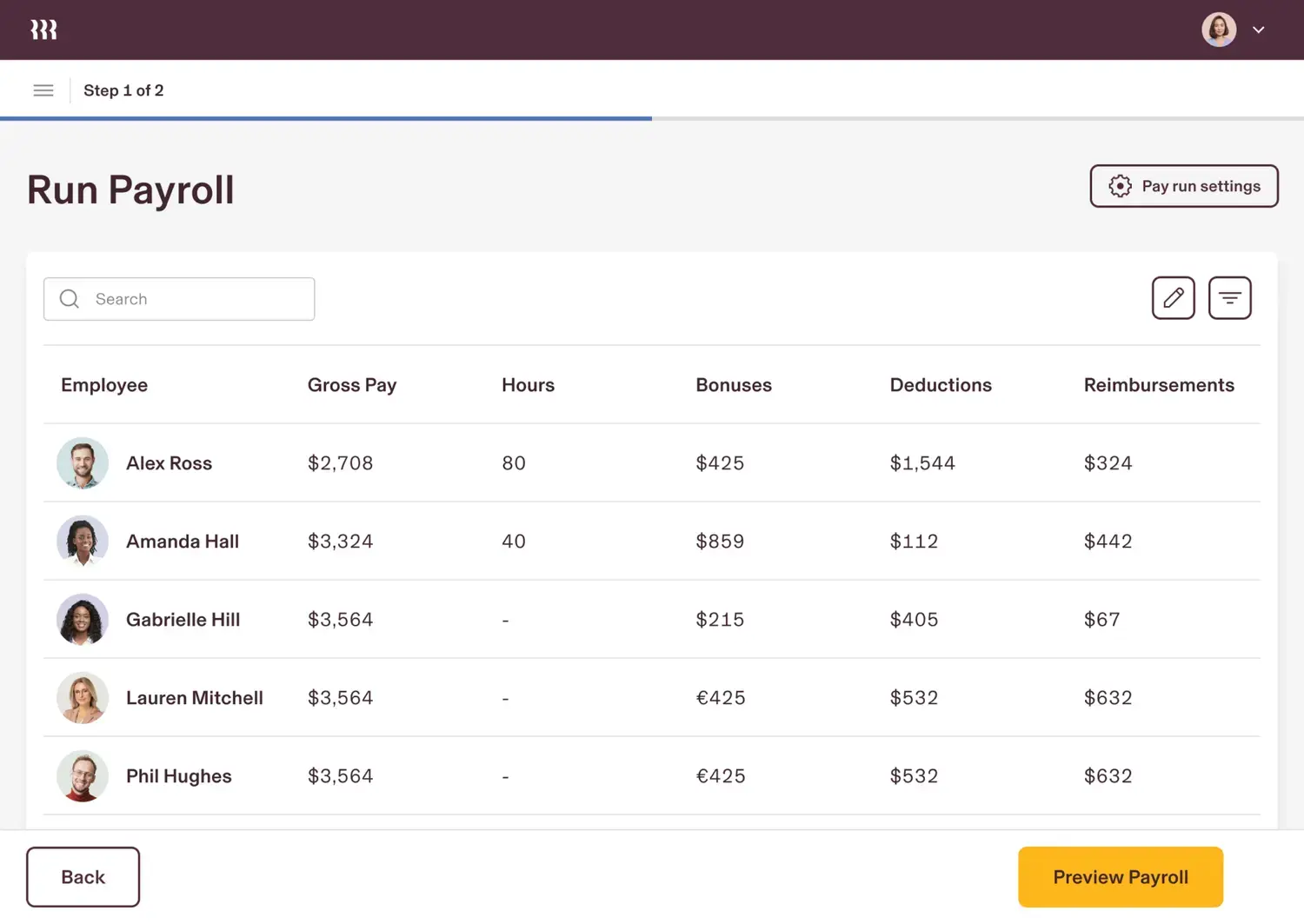Click Alex Ross's profile photo

click(82, 462)
